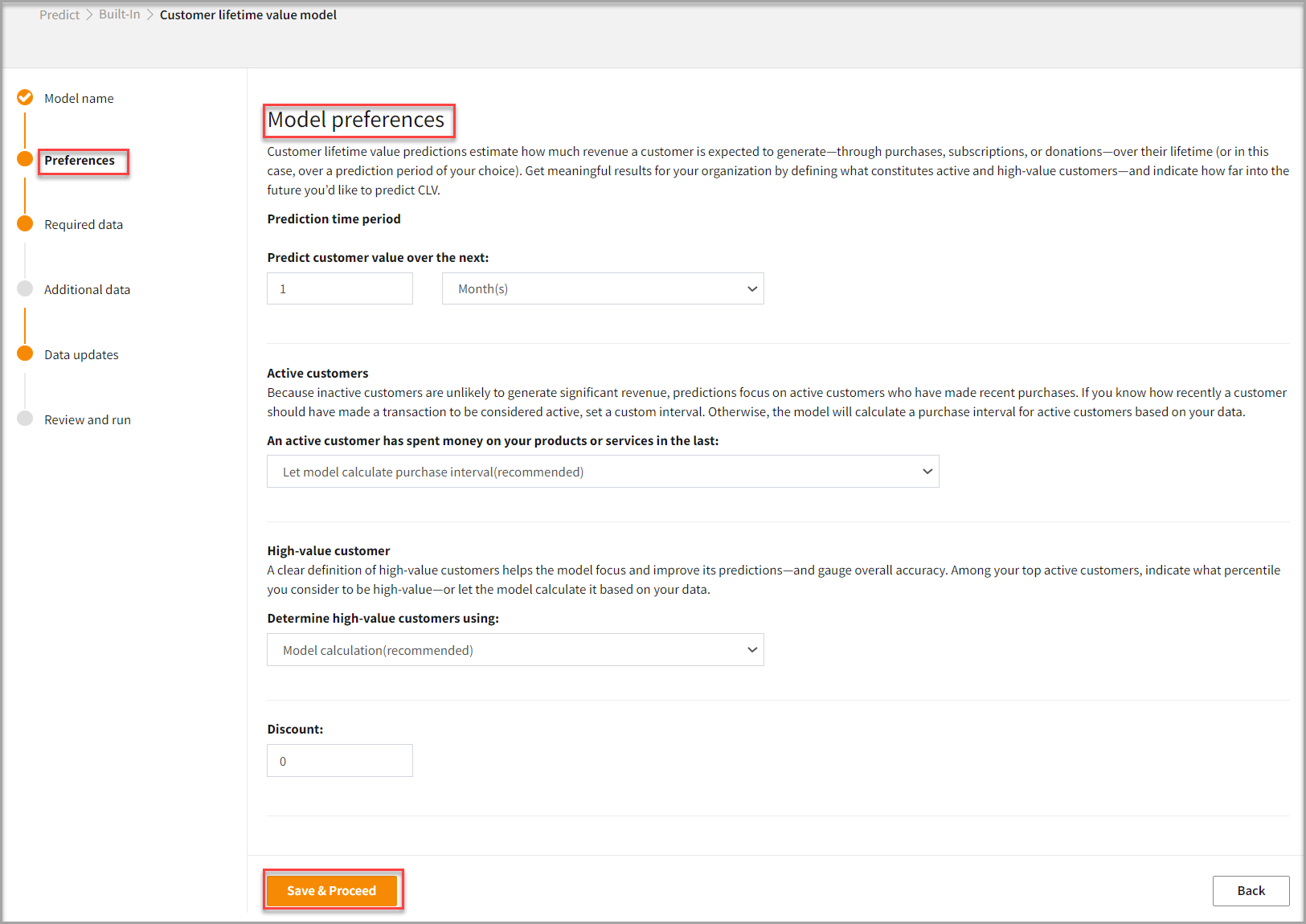Click the Required data step circle indicator
Screen dimensions: 1306x924
pyautogui.click(x=25, y=223)
